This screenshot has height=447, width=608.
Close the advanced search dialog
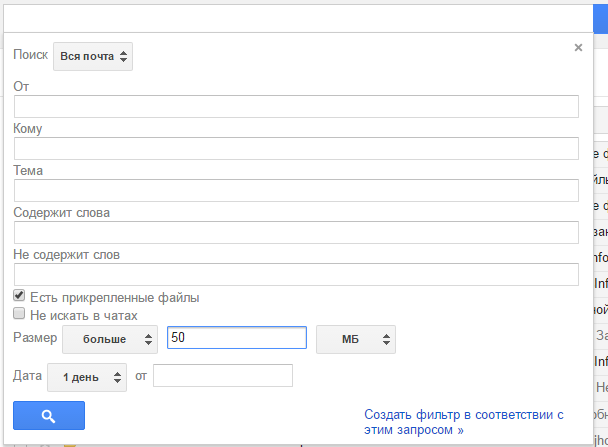point(578,46)
